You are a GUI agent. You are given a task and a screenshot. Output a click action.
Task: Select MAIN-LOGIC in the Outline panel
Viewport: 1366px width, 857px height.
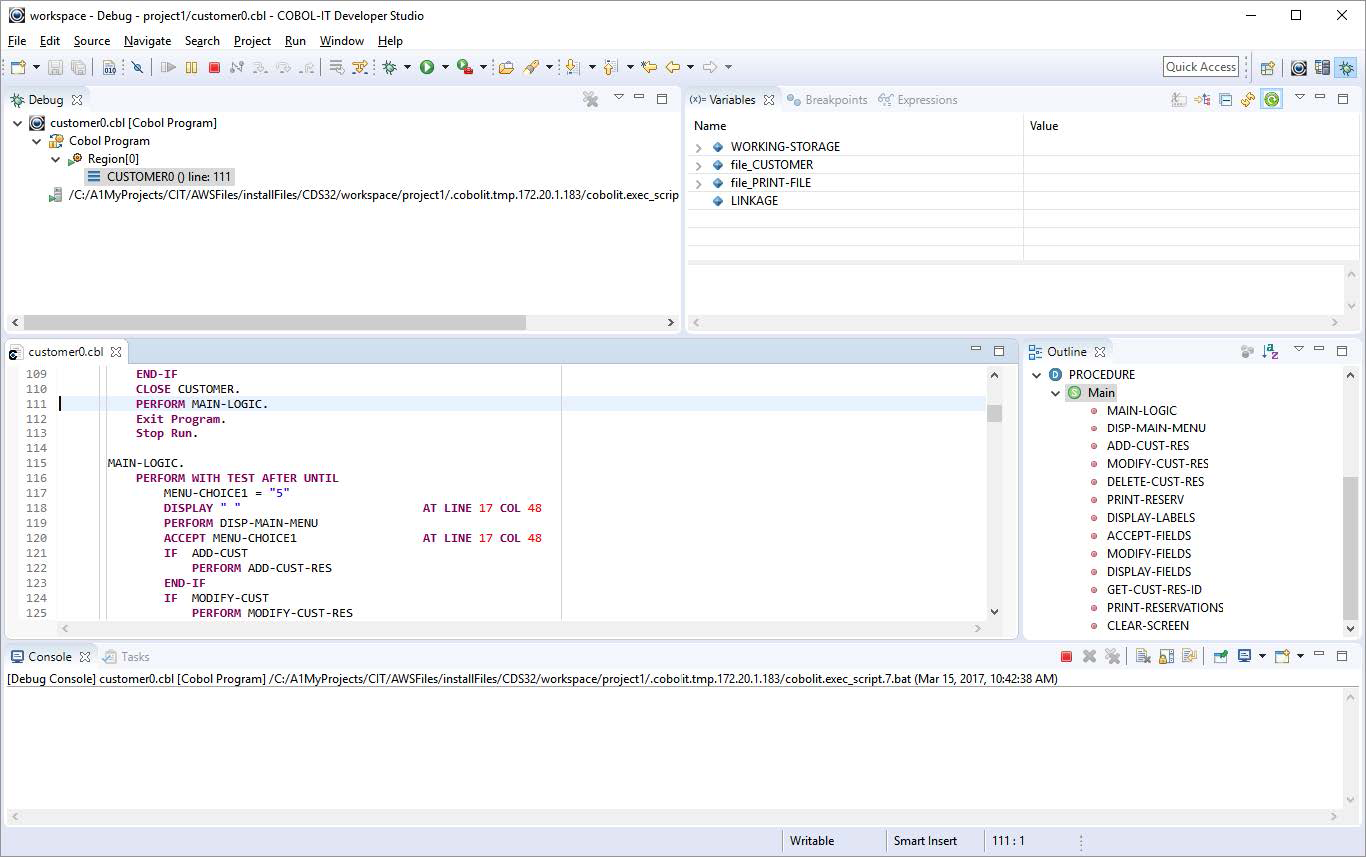[x=1142, y=410]
